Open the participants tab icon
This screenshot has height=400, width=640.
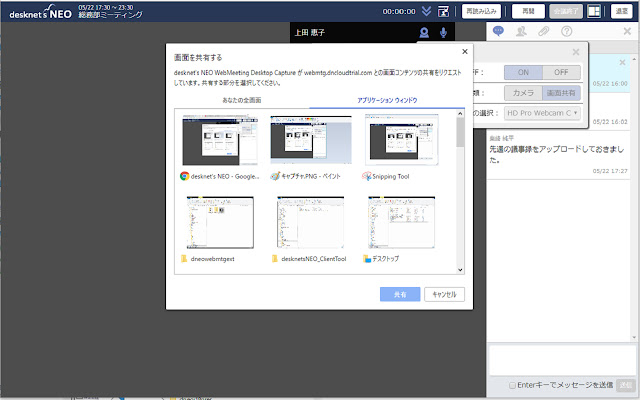[521, 31]
